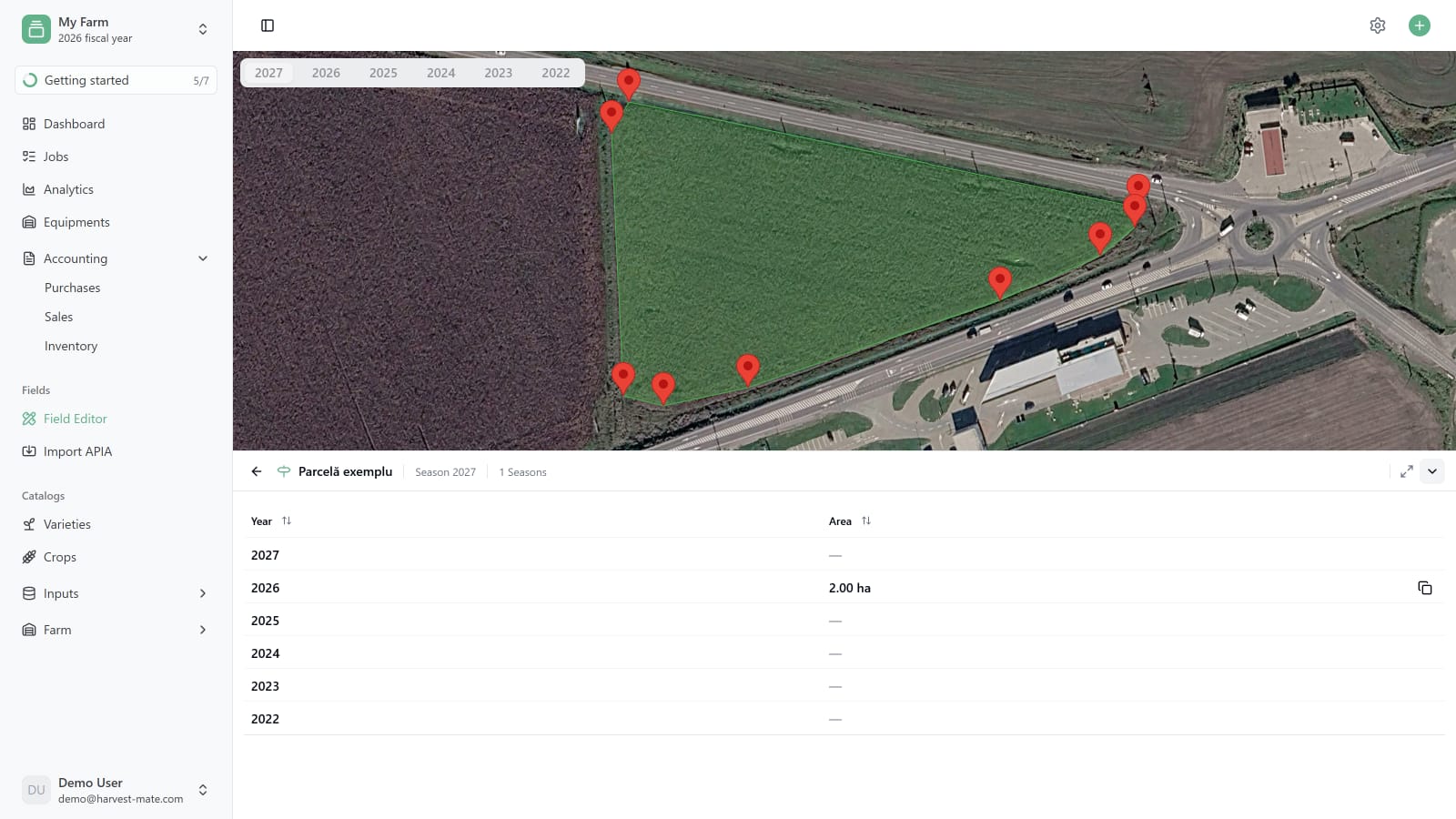Click the 2.00 ha area value
The height and width of the screenshot is (819, 1456).
point(850,588)
